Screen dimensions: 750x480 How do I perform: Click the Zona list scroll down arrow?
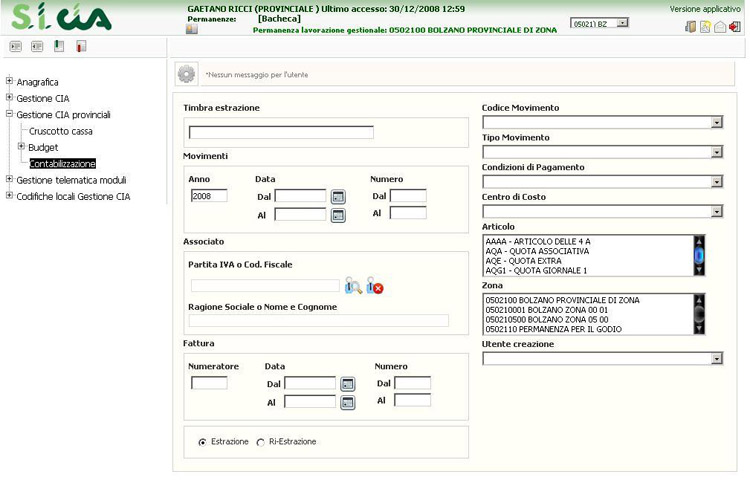coord(699,329)
